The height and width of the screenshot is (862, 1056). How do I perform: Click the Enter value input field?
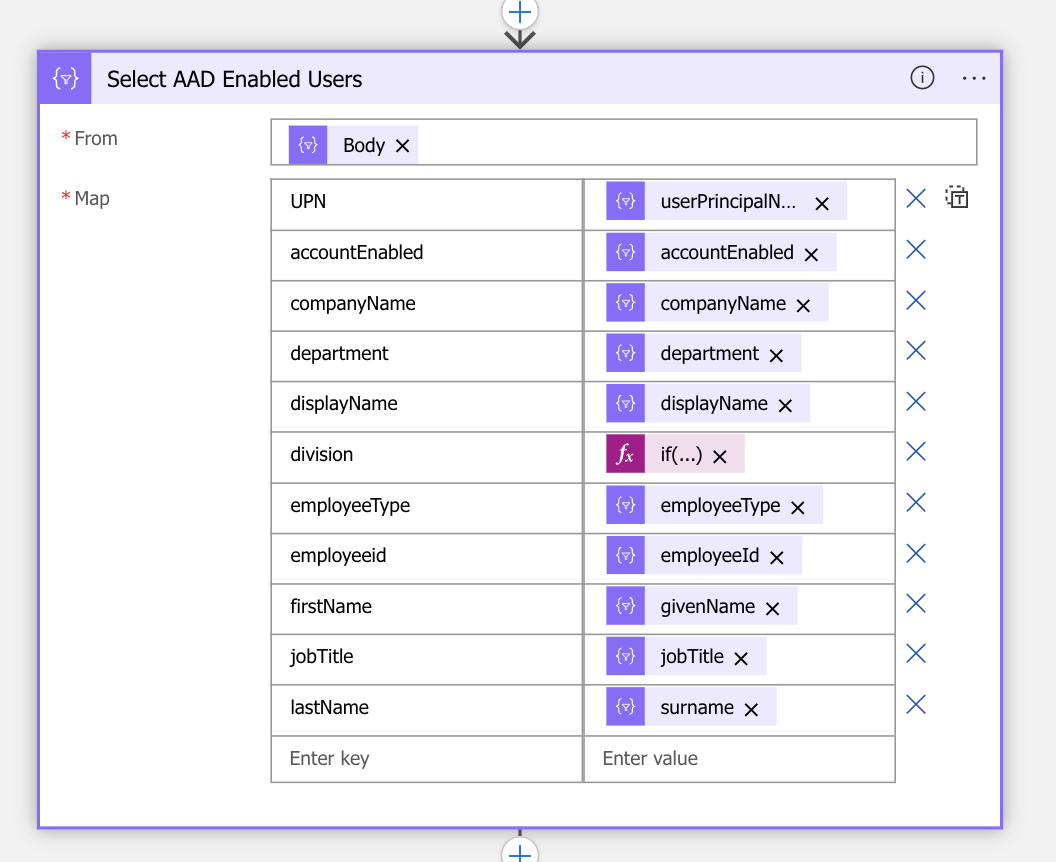tap(739, 759)
